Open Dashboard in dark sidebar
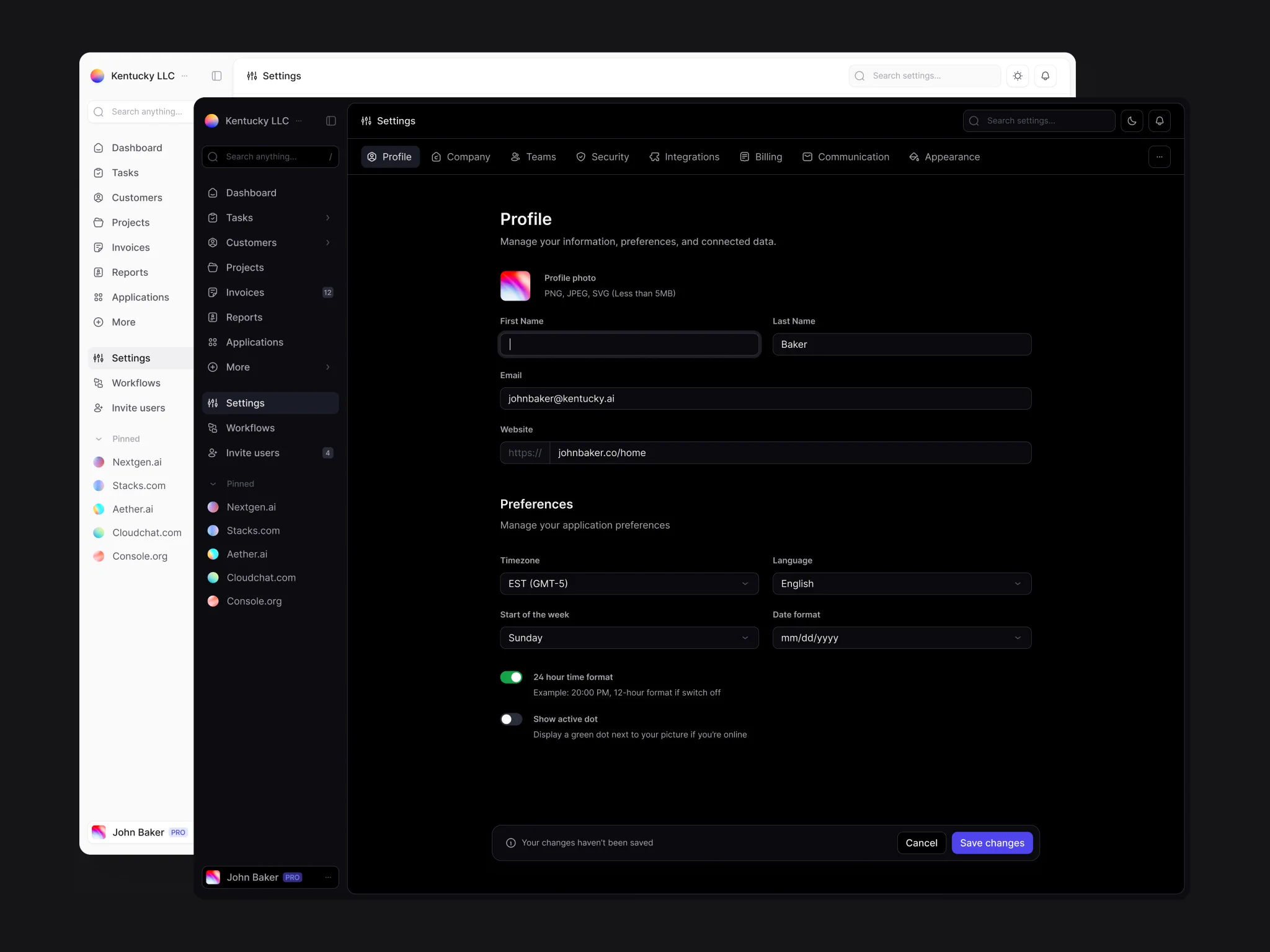Viewport: 1270px width, 952px height. (270, 193)
